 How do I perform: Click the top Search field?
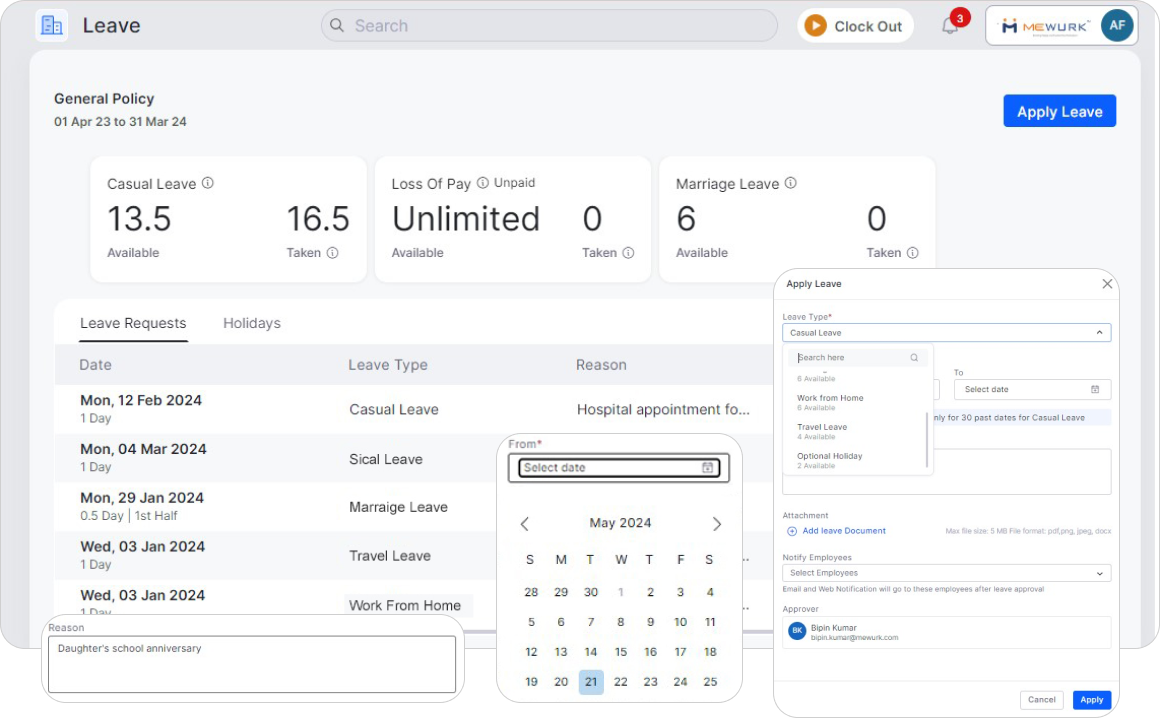point(549,26)
